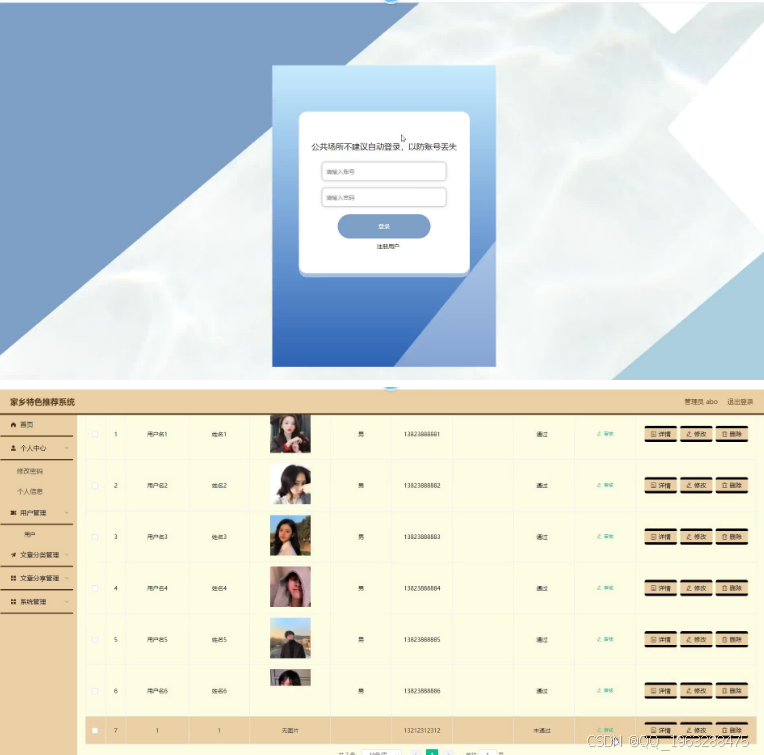The width and height of the screenshot is (764, 755).
Task: Click 审核 for row 用户名3
Action: (605, 536)
